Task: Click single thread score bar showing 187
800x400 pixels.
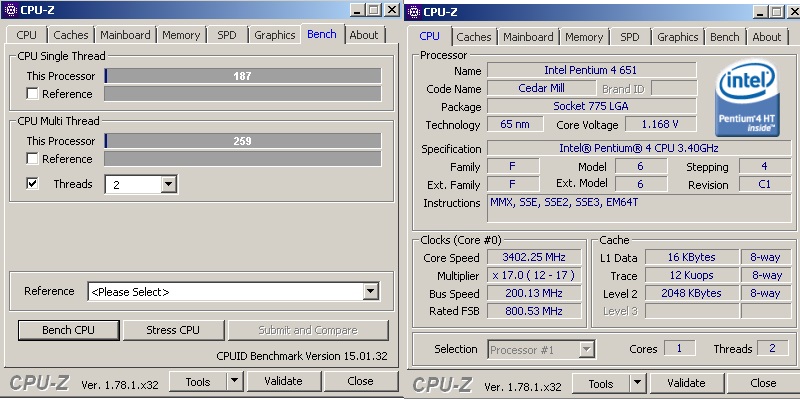Action: point(243,76)
